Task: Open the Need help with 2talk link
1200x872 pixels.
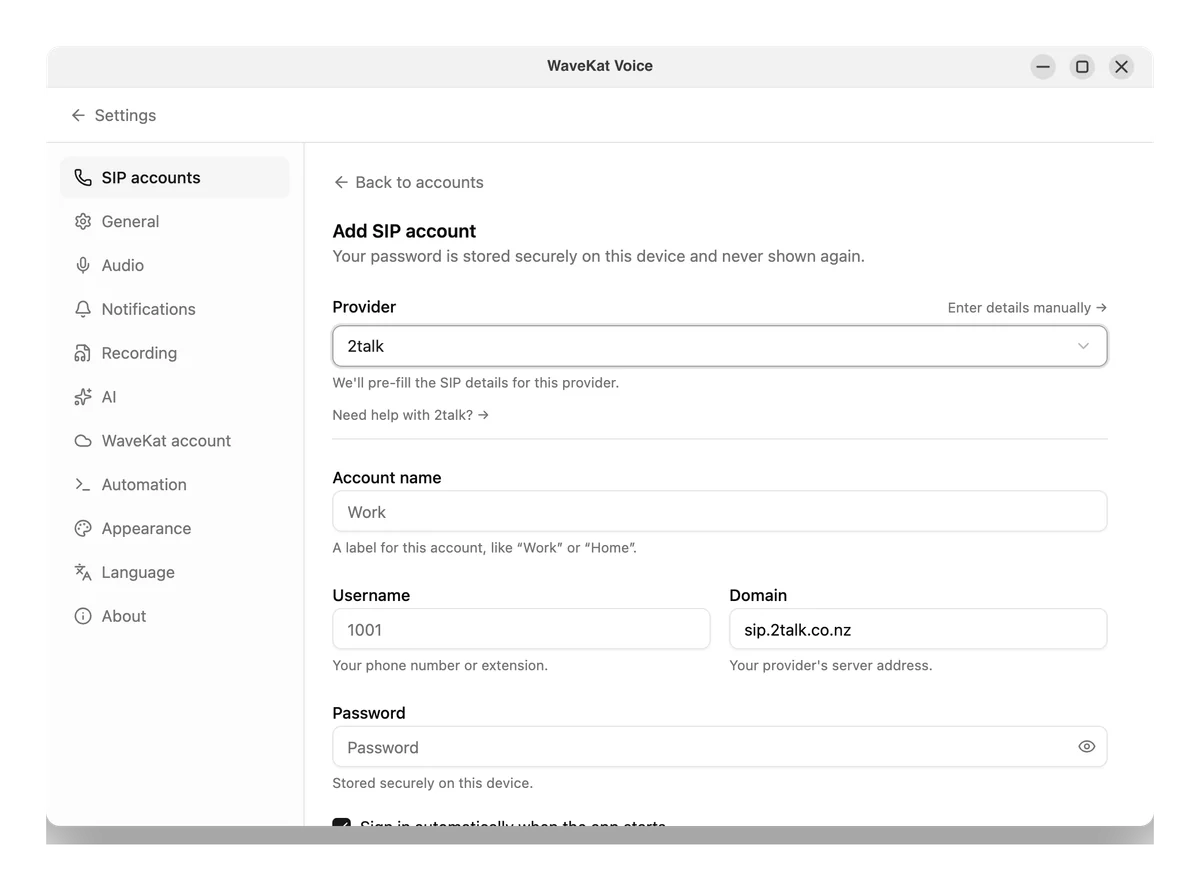Action: [410, 415]
